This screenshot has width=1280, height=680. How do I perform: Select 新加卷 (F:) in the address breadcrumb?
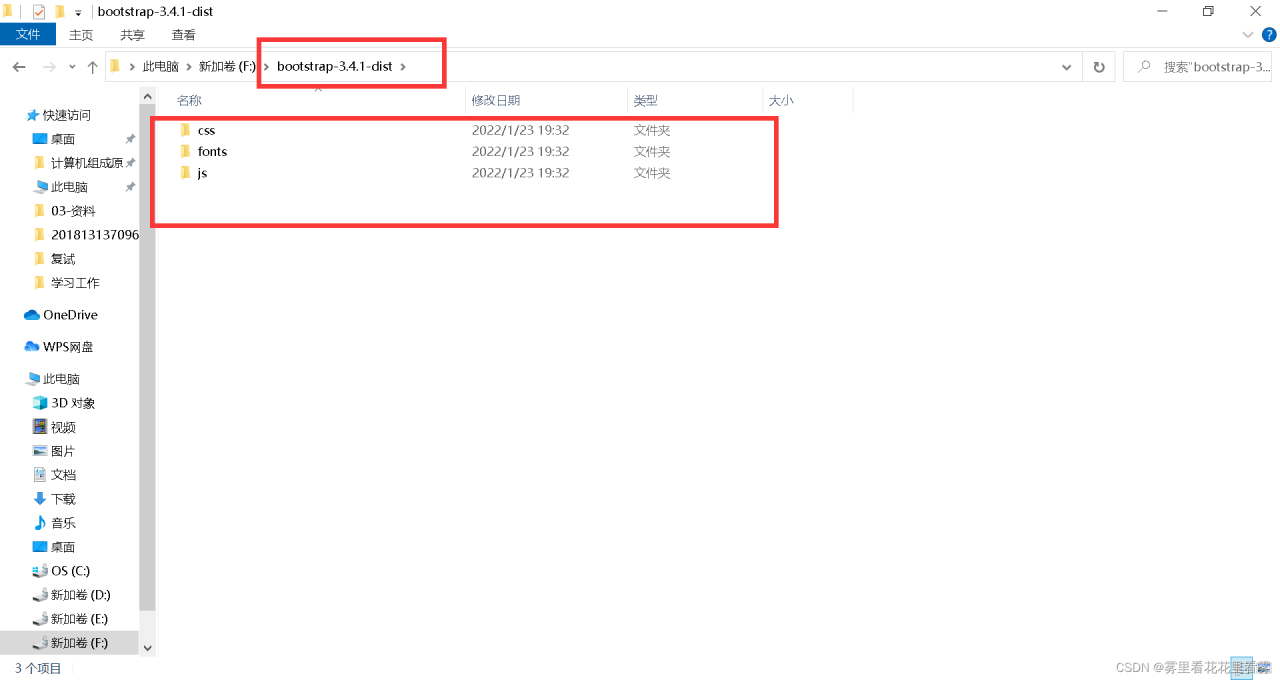(227, 67)
